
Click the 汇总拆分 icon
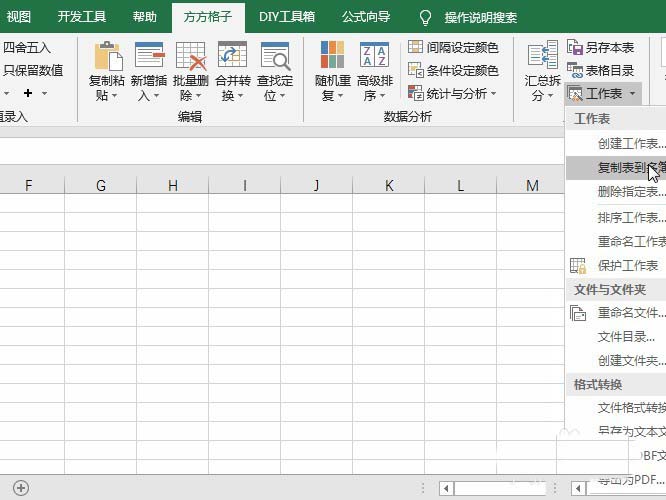(x=542, y=55)
